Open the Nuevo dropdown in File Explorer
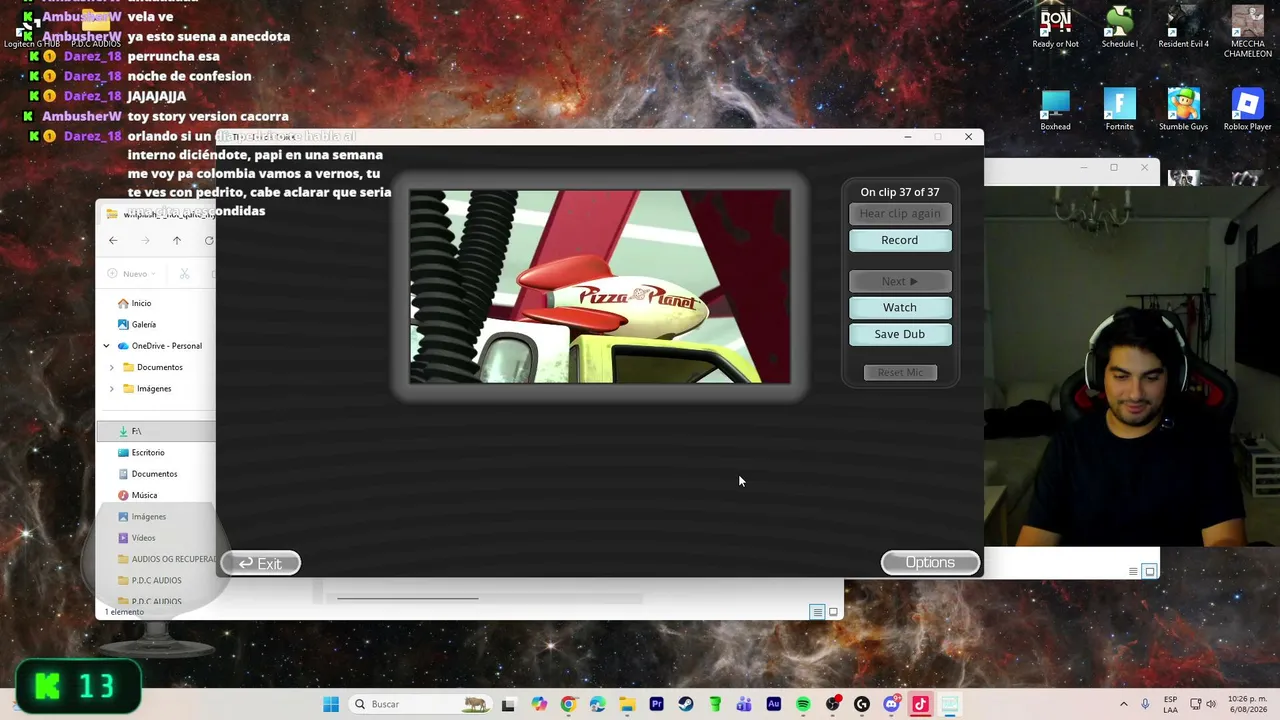The image size is (1280, 720). point(131,273)
